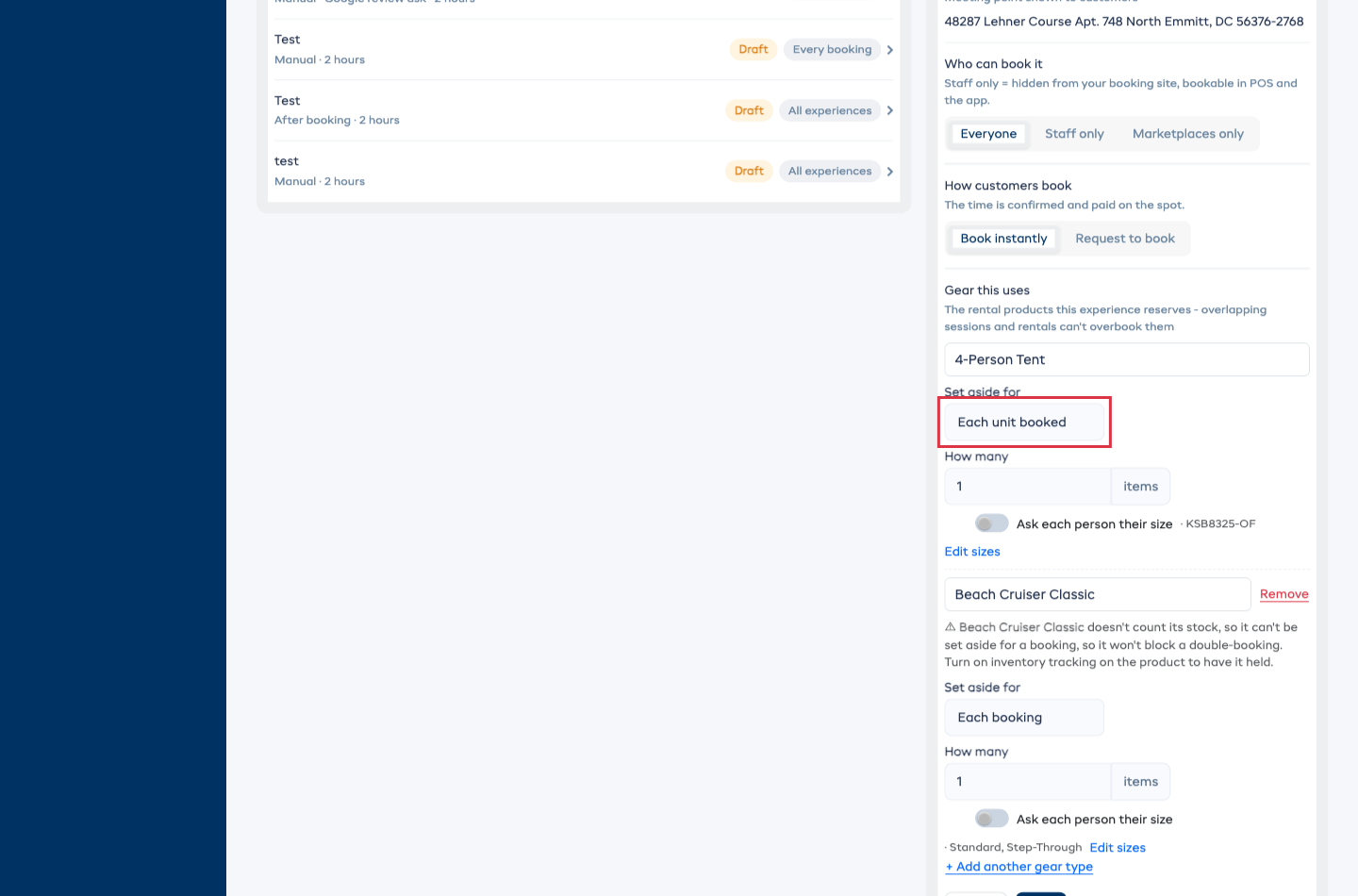The width and height of the screenshot is (1358, 896).
Task: Focus the How many field for Beach Cruiser
Action: pos(1028,782)
